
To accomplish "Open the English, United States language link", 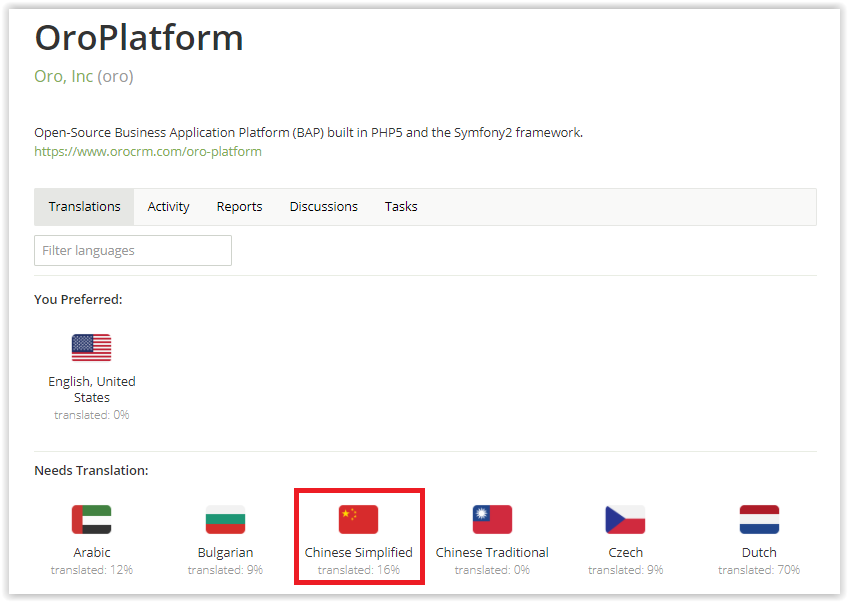I will point(91,389).
